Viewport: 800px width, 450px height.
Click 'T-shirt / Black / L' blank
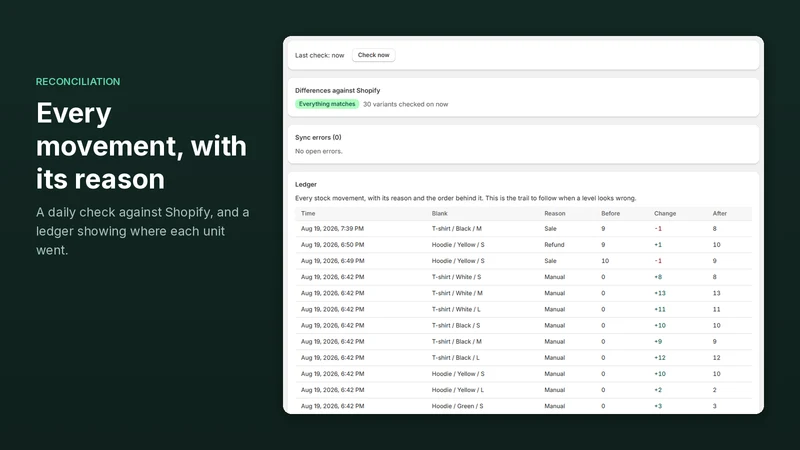tap(456, 358)
